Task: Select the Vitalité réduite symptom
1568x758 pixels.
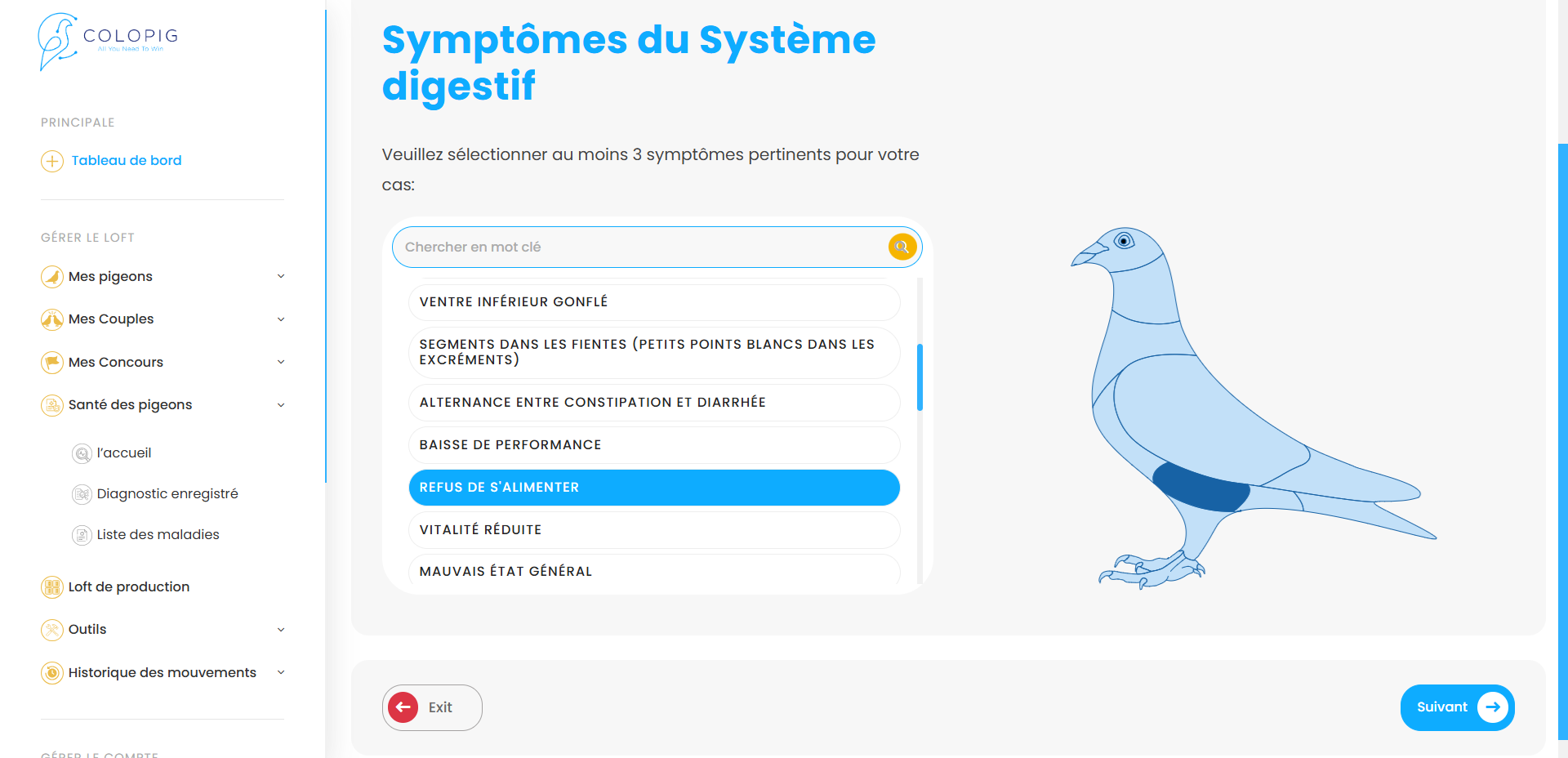Action: point(653,530)
